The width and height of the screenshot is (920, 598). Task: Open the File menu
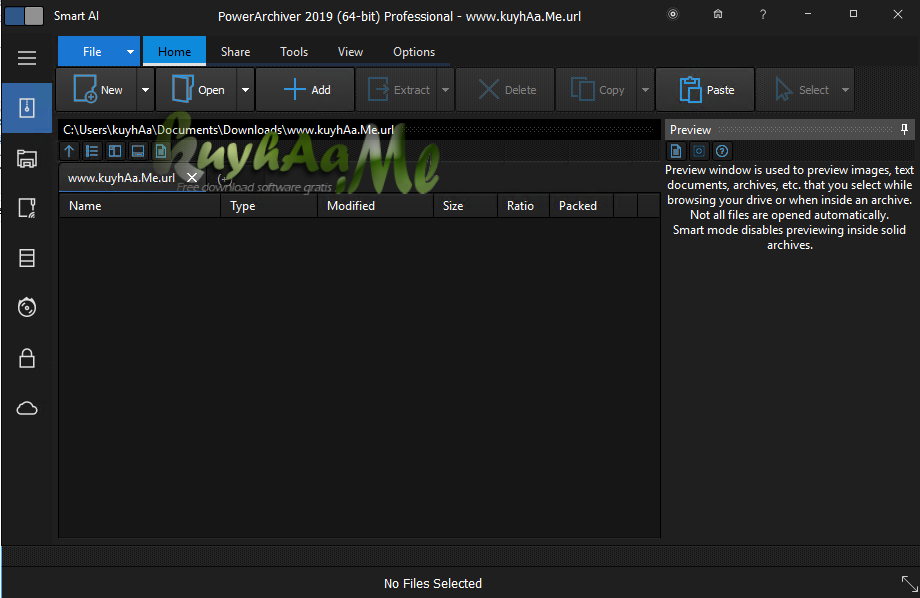tap(92, 52)
